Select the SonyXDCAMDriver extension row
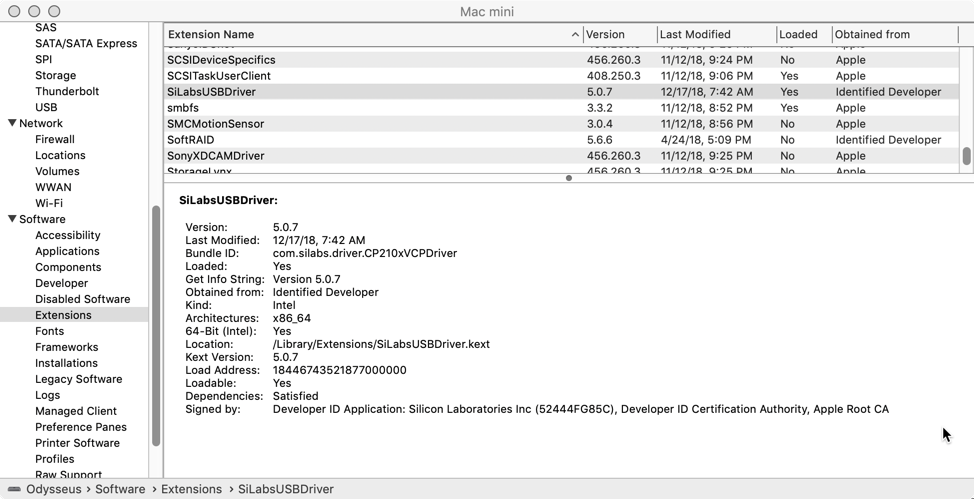Viewport: 974px width, 499px height. [562, 156]
